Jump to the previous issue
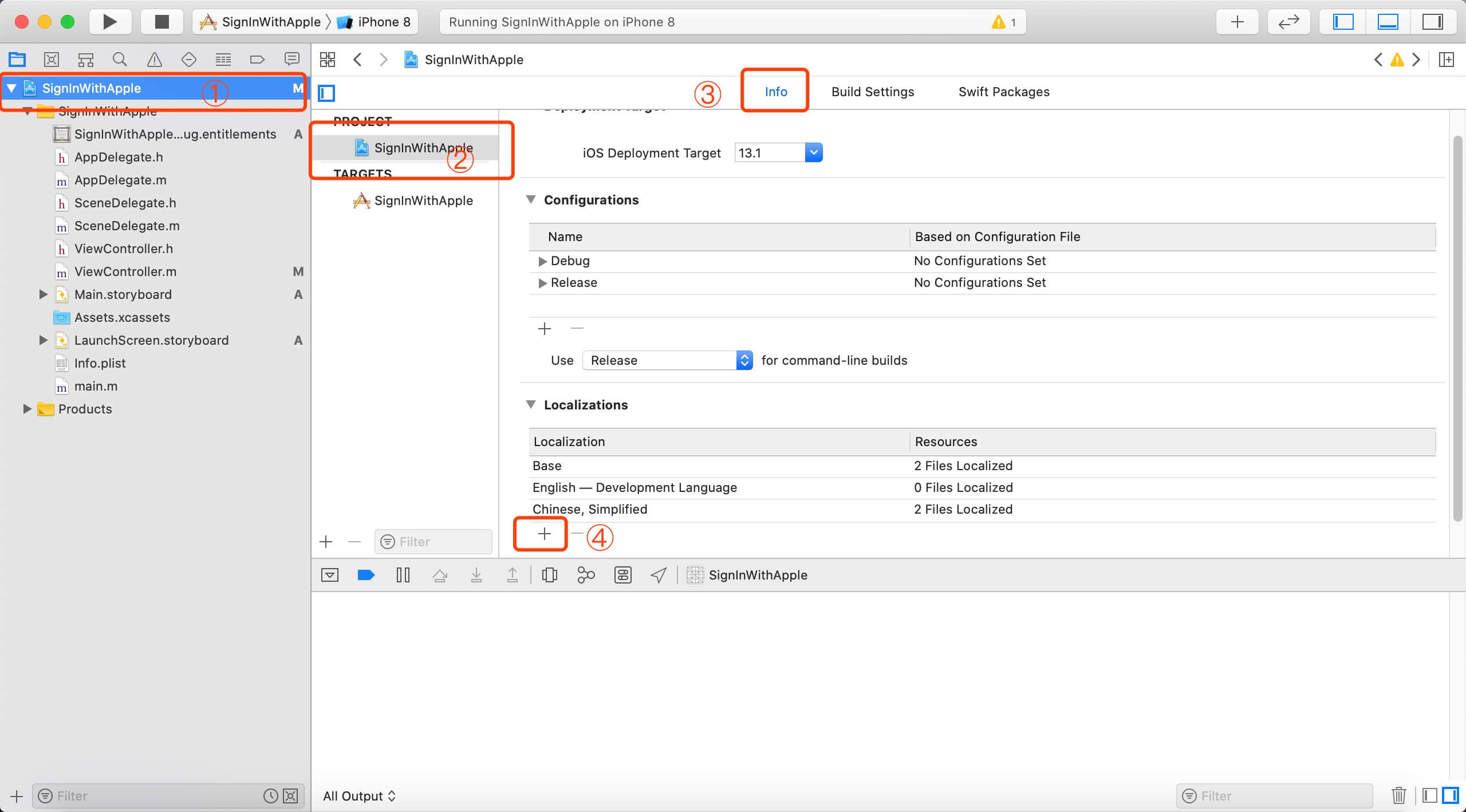Screen dimensions: 1466x812 1378,60
